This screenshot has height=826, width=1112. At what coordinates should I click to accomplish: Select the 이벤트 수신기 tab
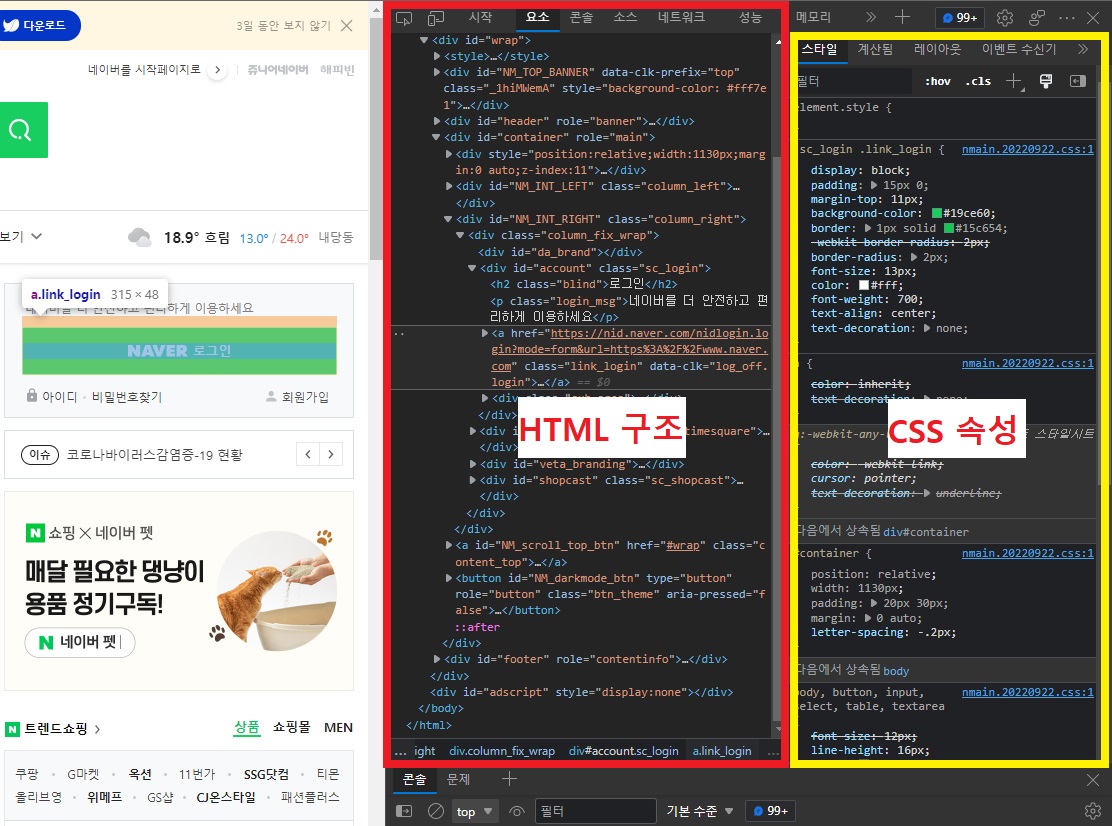click(1019, 49)
